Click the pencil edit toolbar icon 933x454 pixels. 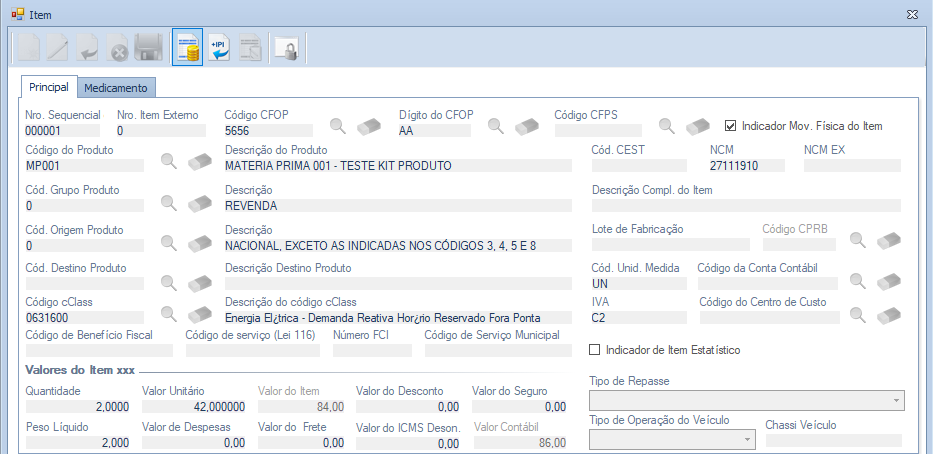coord(58,48)
